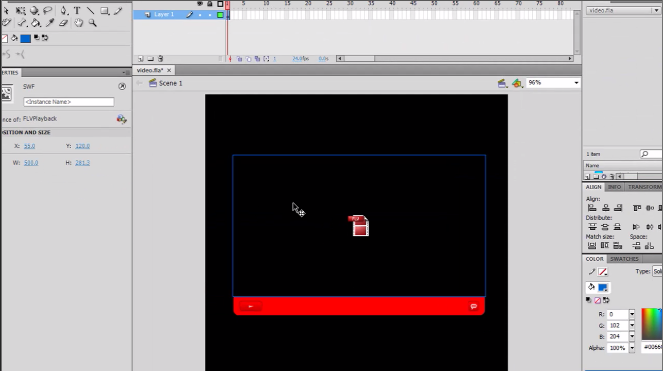Click the Center Frame timeline icon
The height and width of the screenshot is (371, 663).
pos(230,59)
